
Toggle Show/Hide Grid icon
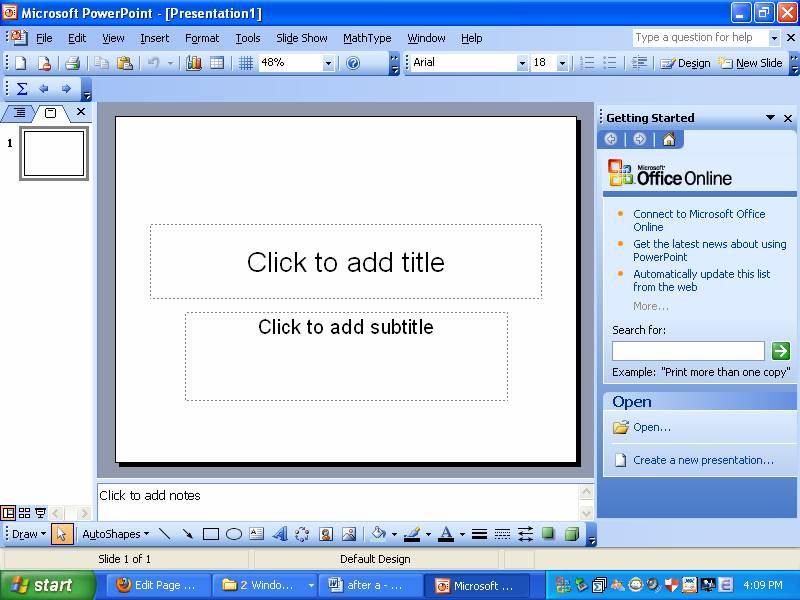pyautogui.click(x=246, y=63)
